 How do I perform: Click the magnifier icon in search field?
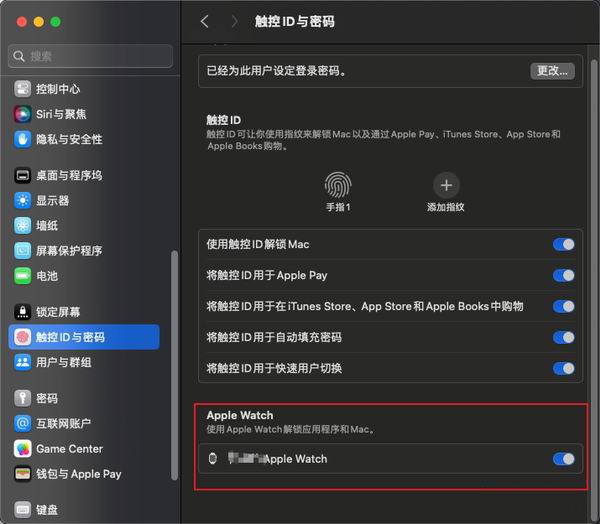(x=18, y=56)
